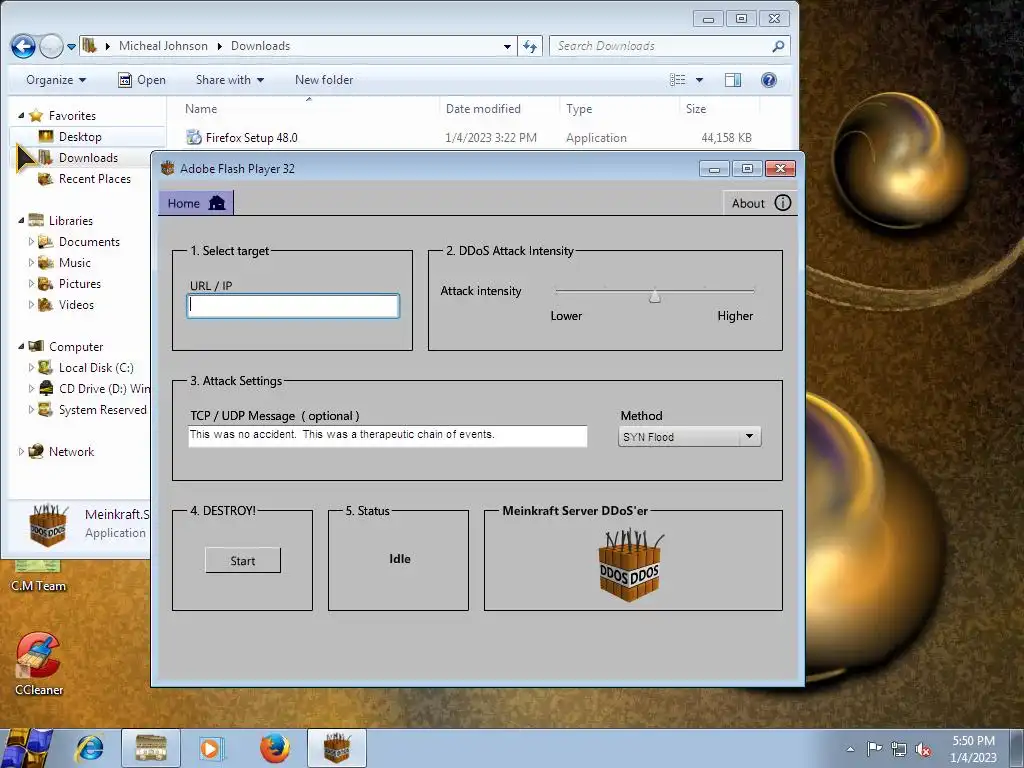Click DDoS app icon on taskbar
Screen dimensions: 1024x768
pyautogui.click(x=336, y=748)
